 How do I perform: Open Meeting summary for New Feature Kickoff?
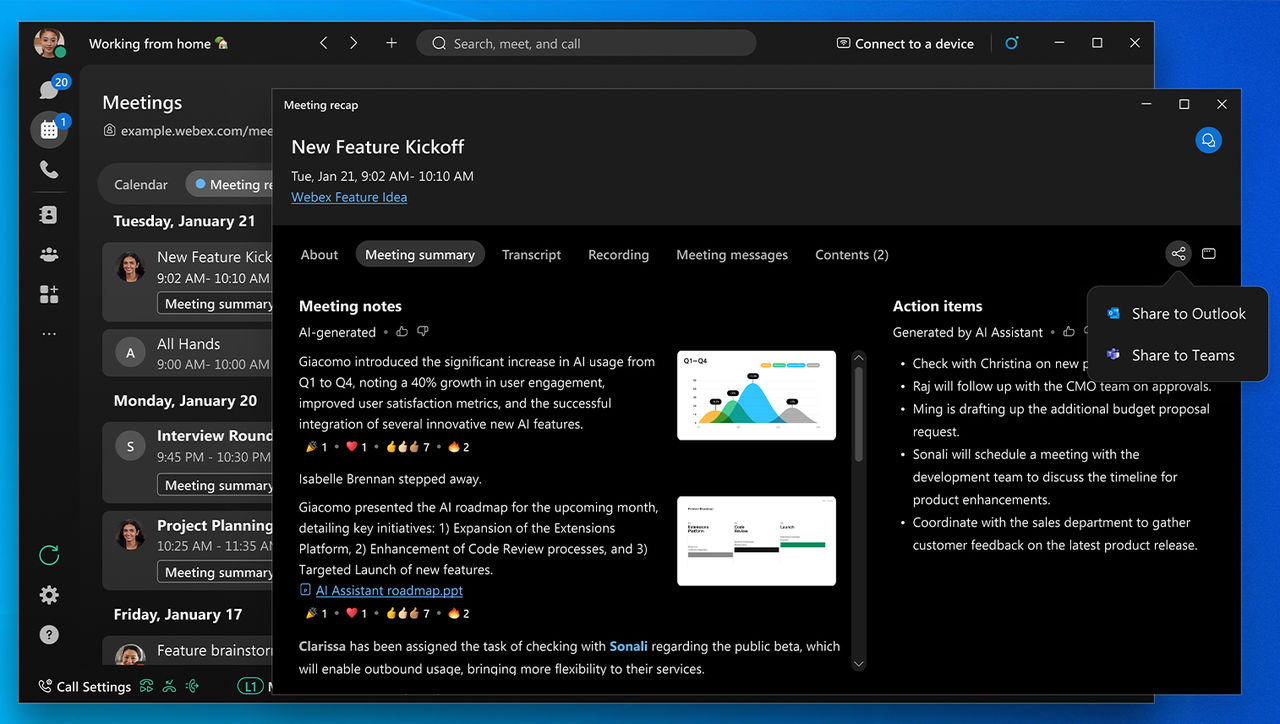216,304
